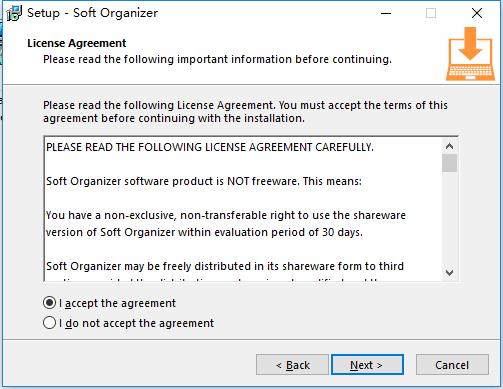
Task: Close the setup window with the X
Action: click(477, 13)
